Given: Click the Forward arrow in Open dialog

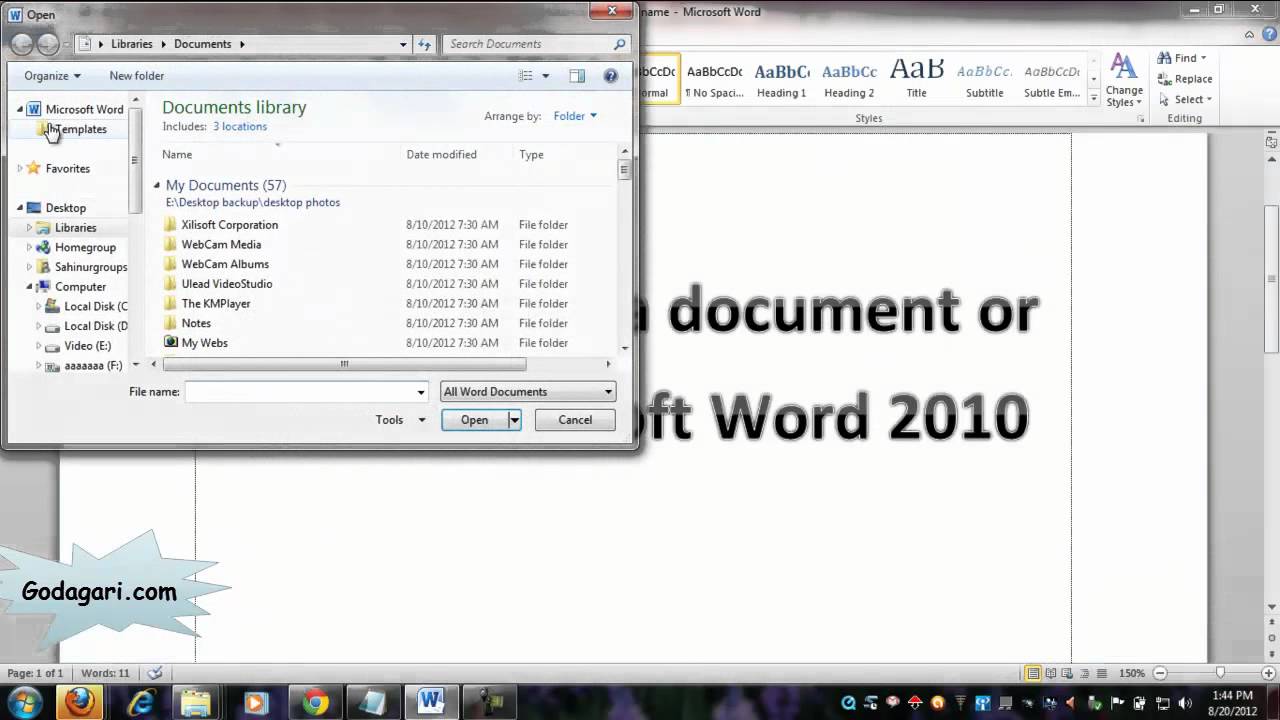Looking at the screenshot, I should tap(48, 44).
